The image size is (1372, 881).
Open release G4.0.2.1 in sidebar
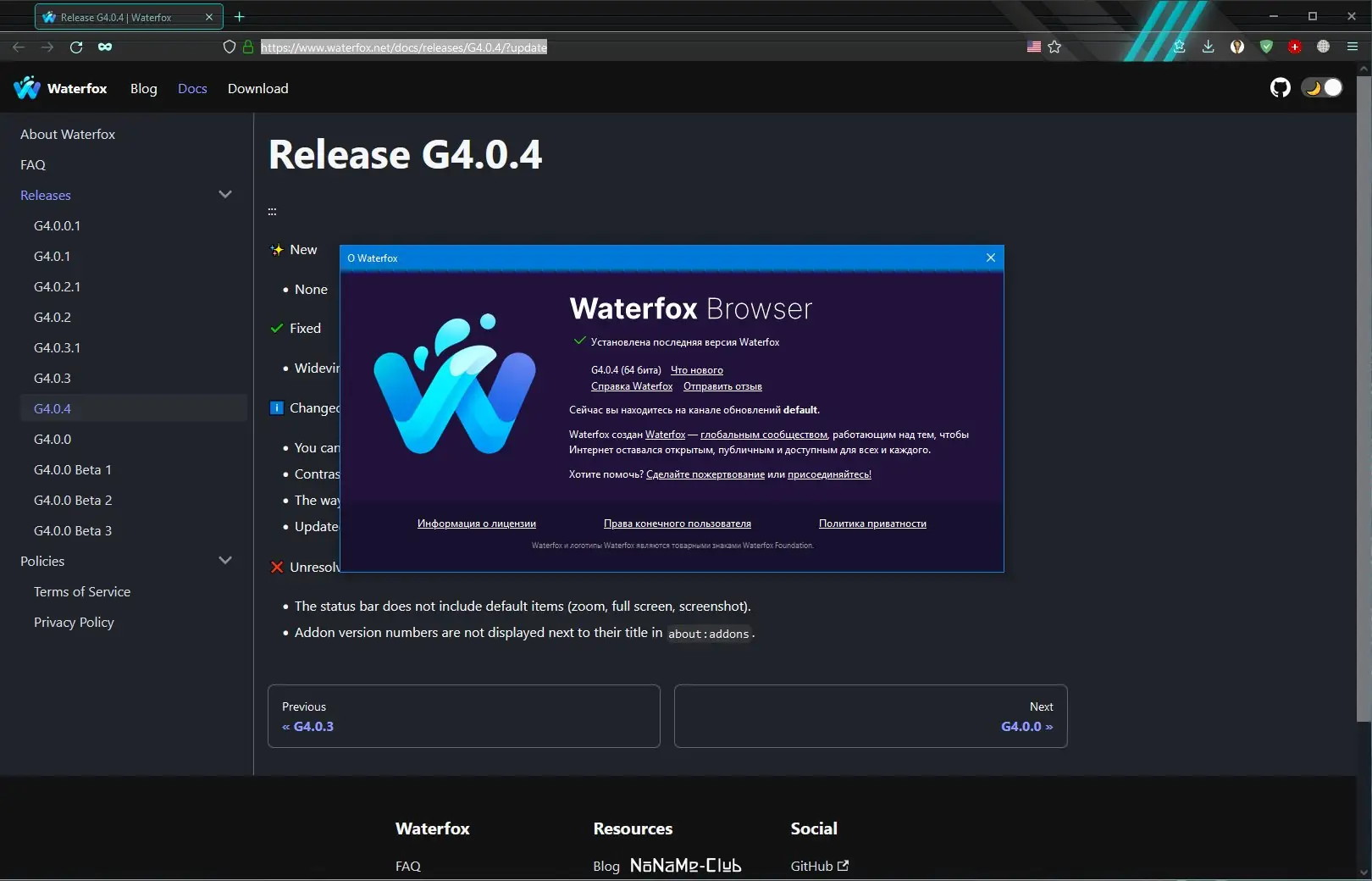58,287
